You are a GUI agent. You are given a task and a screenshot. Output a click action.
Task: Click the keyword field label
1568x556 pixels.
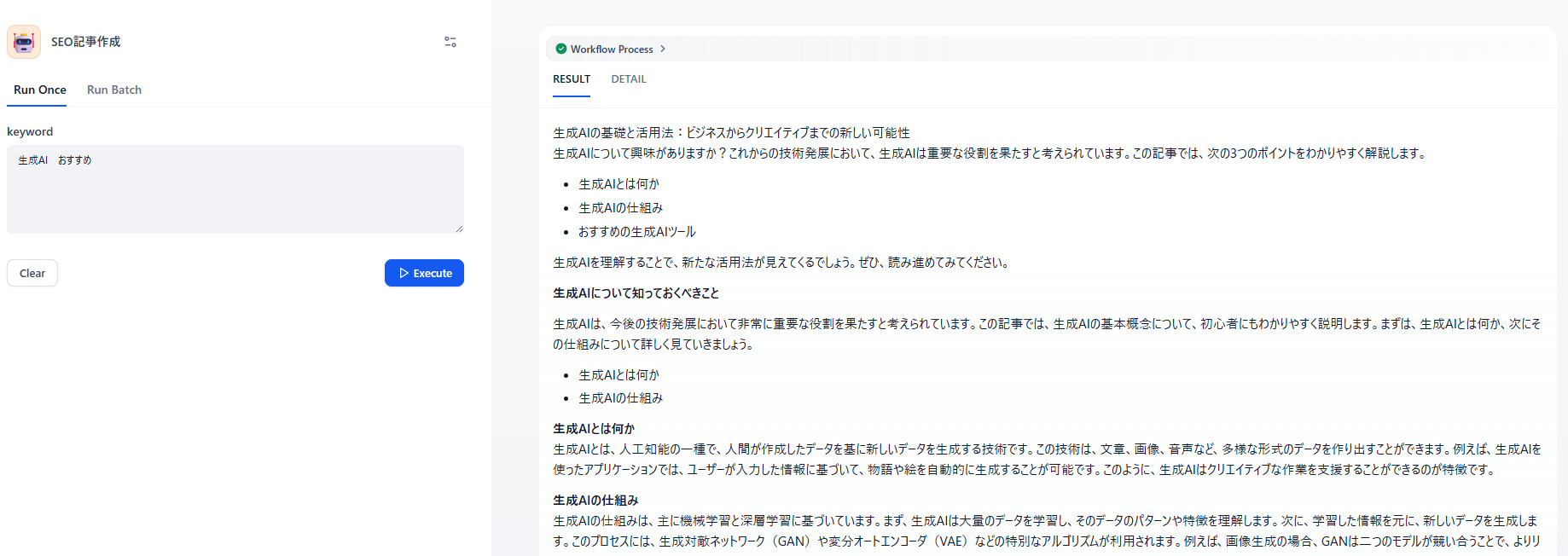pos(30,131)
